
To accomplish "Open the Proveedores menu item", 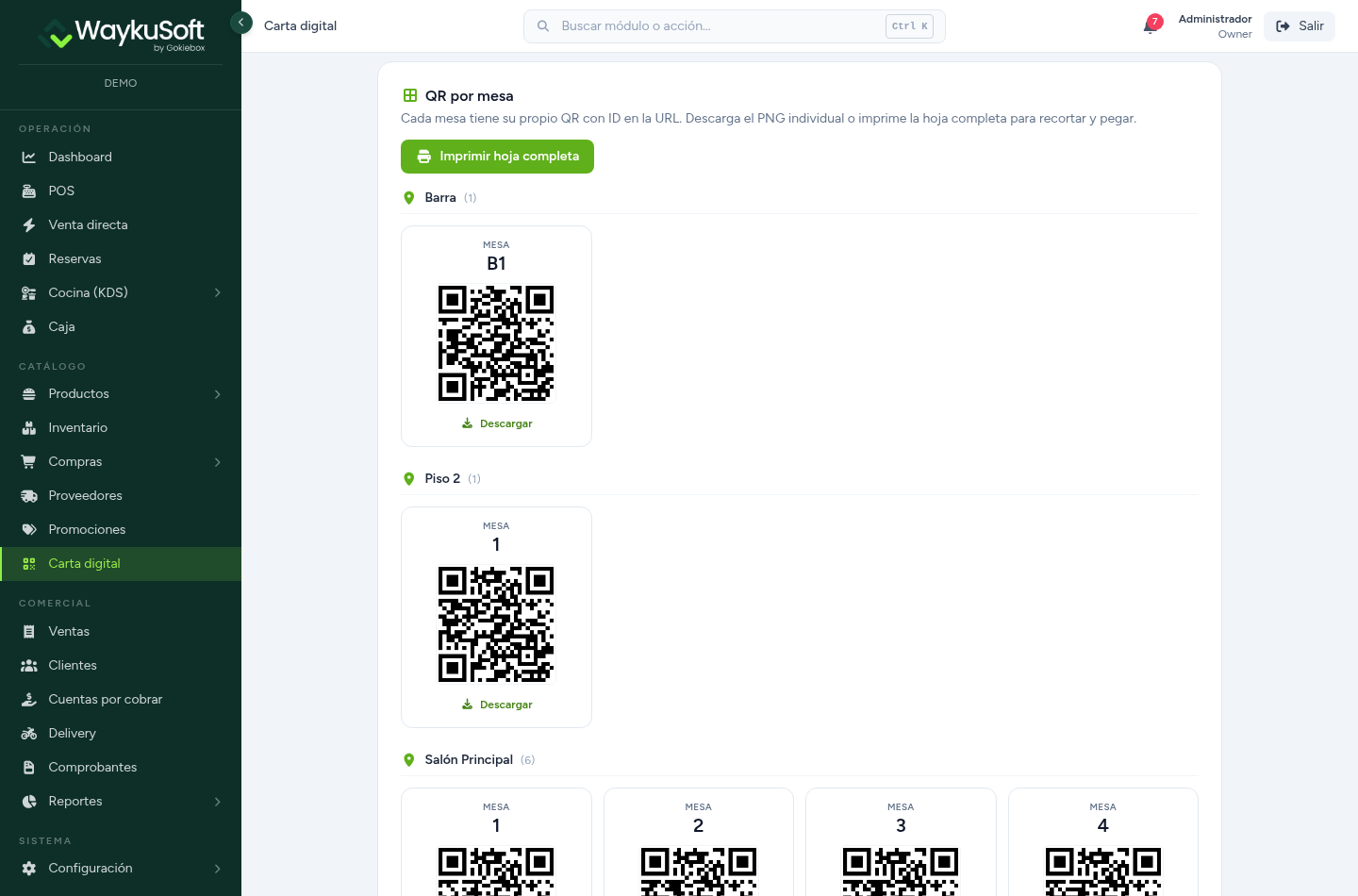I will point(121,496).
